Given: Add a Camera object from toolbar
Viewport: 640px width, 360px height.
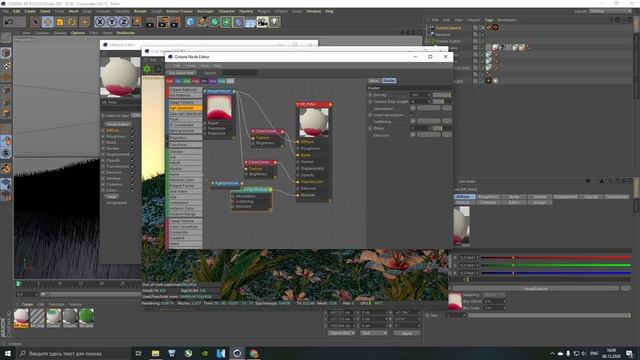Looking at the screenshot, I should coord(262,22).
